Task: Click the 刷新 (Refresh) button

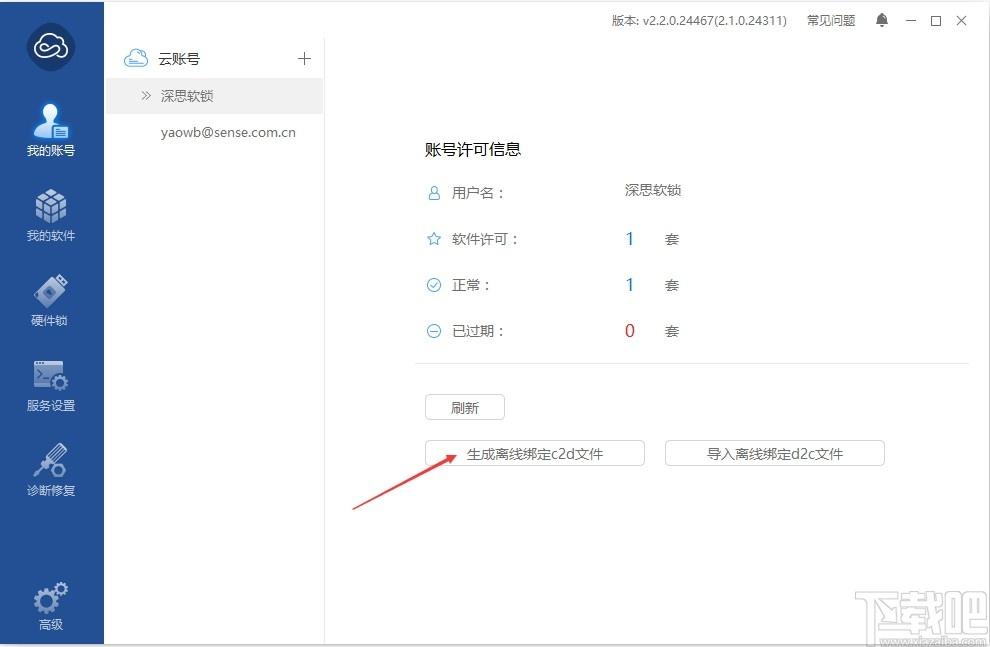Action: click(465, 407)
